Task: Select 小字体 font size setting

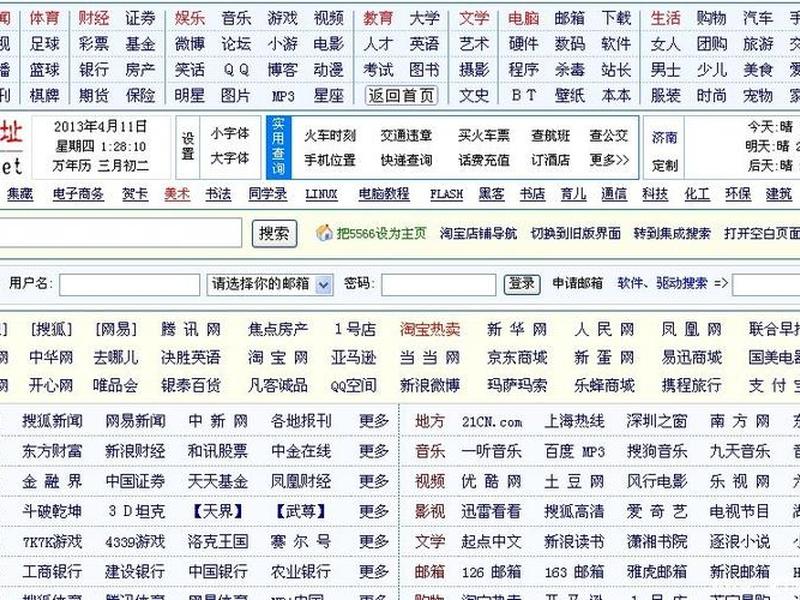Action: pos(230,134)
